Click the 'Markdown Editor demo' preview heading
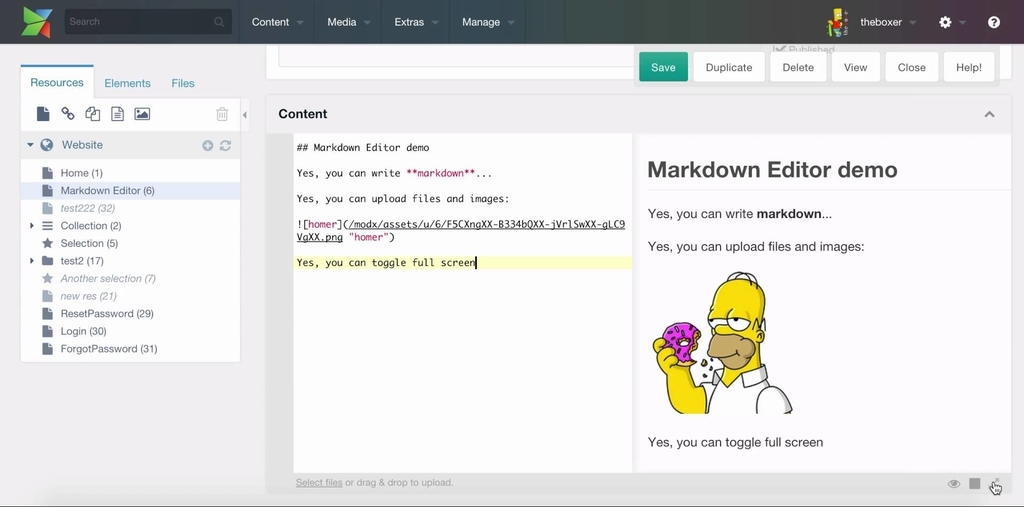Screen dimensions: 1024x507 [772, 170]
